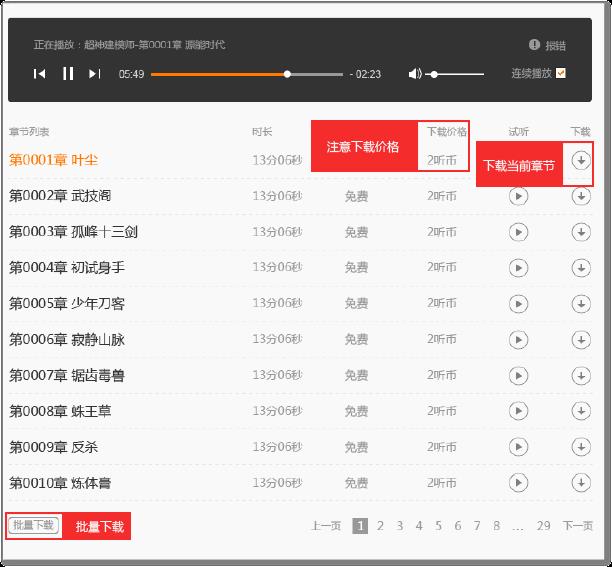Download 第0003章 孤峰十三剑
This screenshot has width=612, height=567.
tap(581, 232)
